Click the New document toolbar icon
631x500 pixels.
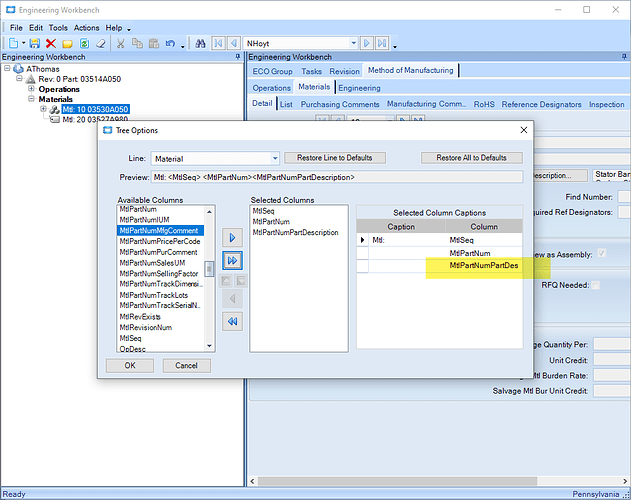13,43
